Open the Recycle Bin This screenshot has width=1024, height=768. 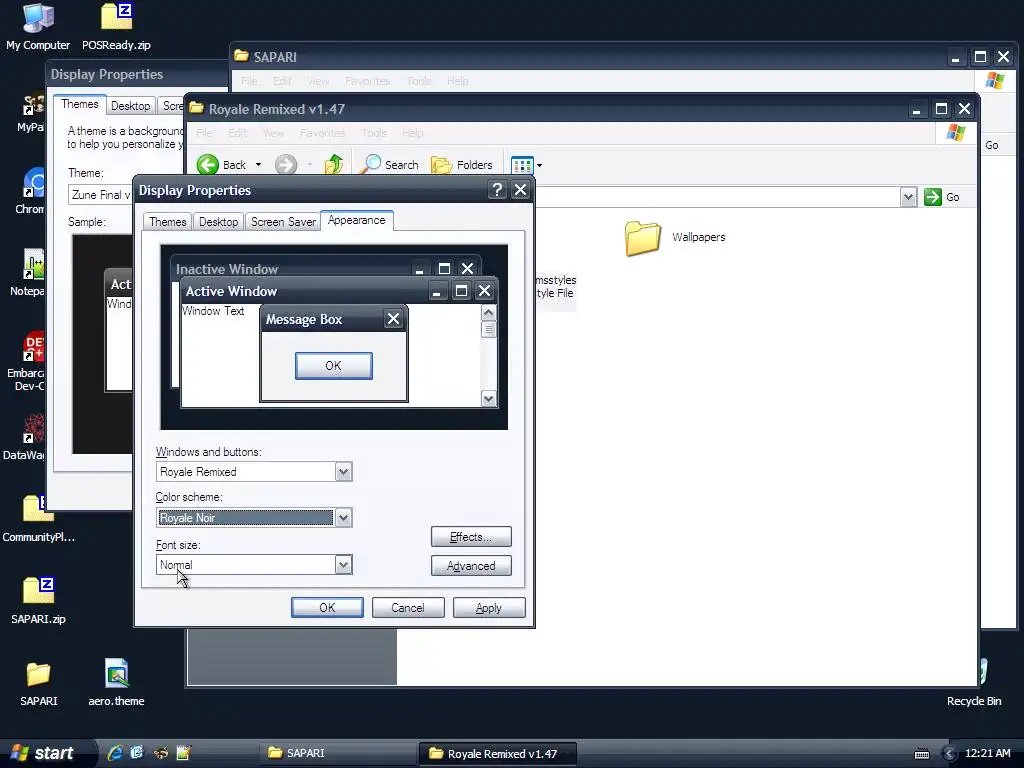coord(974,682)
